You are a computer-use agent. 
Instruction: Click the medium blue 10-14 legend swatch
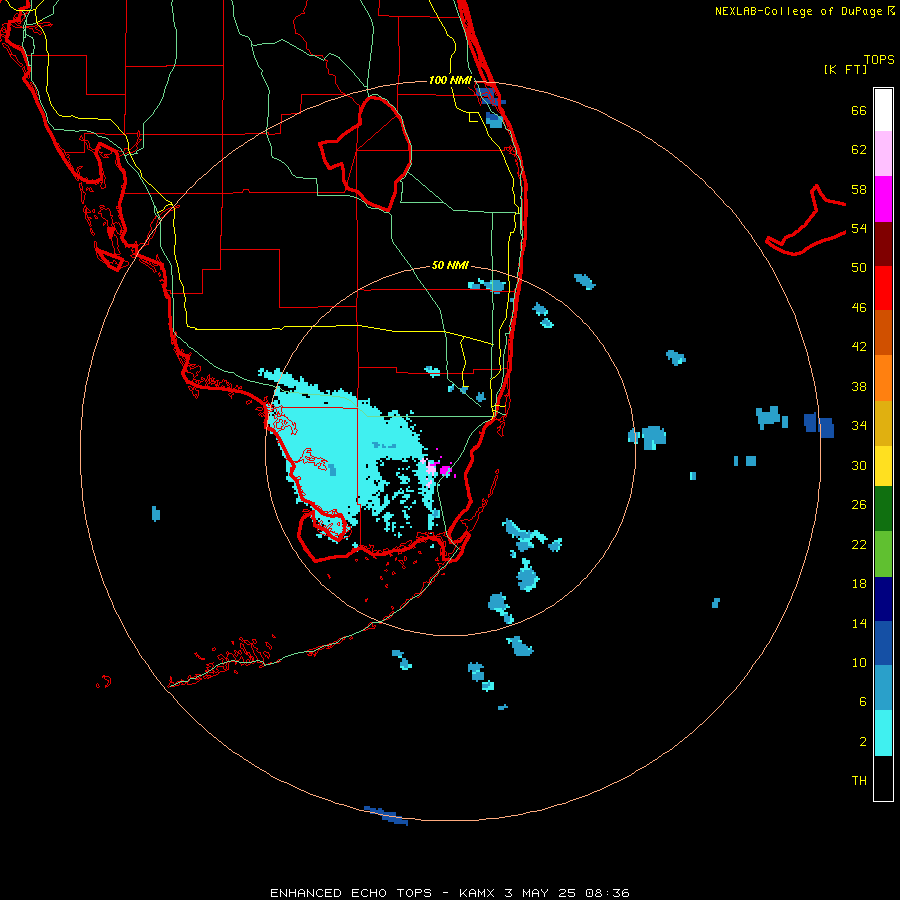pos(883,643)
